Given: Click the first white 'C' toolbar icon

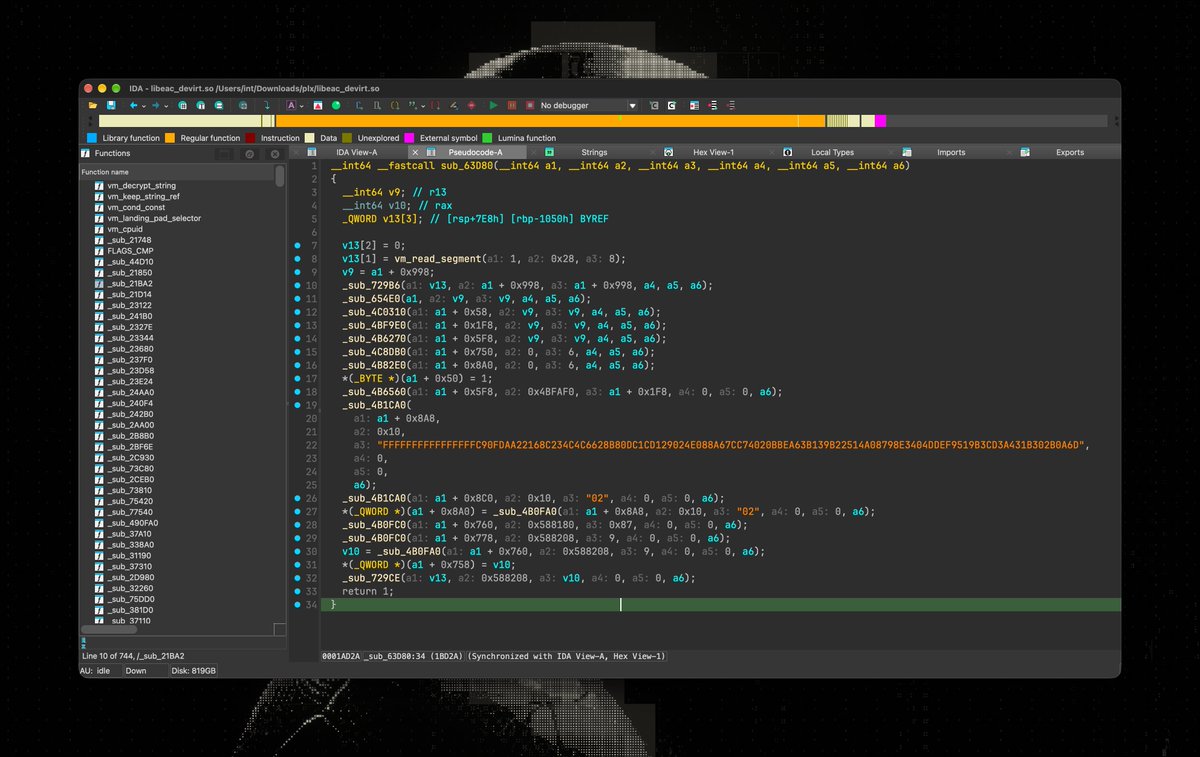Looking at the screenshot, I should pos(654,105).
